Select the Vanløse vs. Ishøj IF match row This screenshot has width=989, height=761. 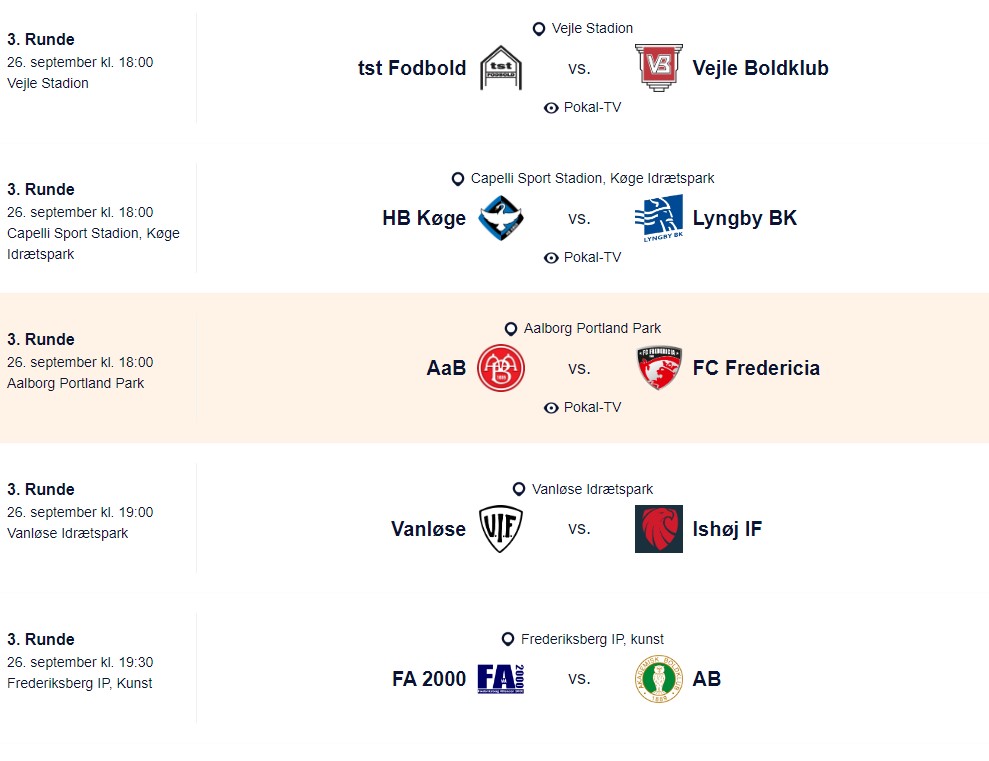point(494,518)
